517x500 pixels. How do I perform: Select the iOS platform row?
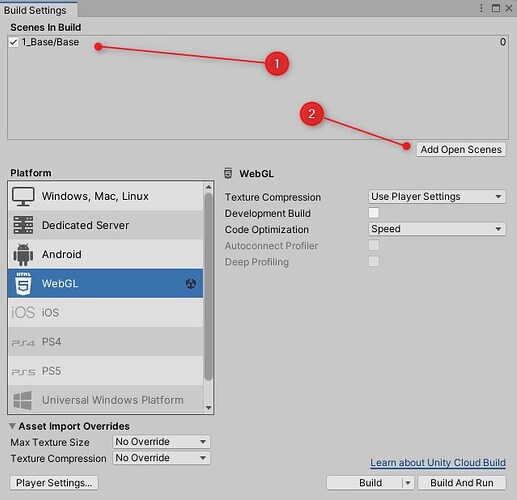click(105, 313)
